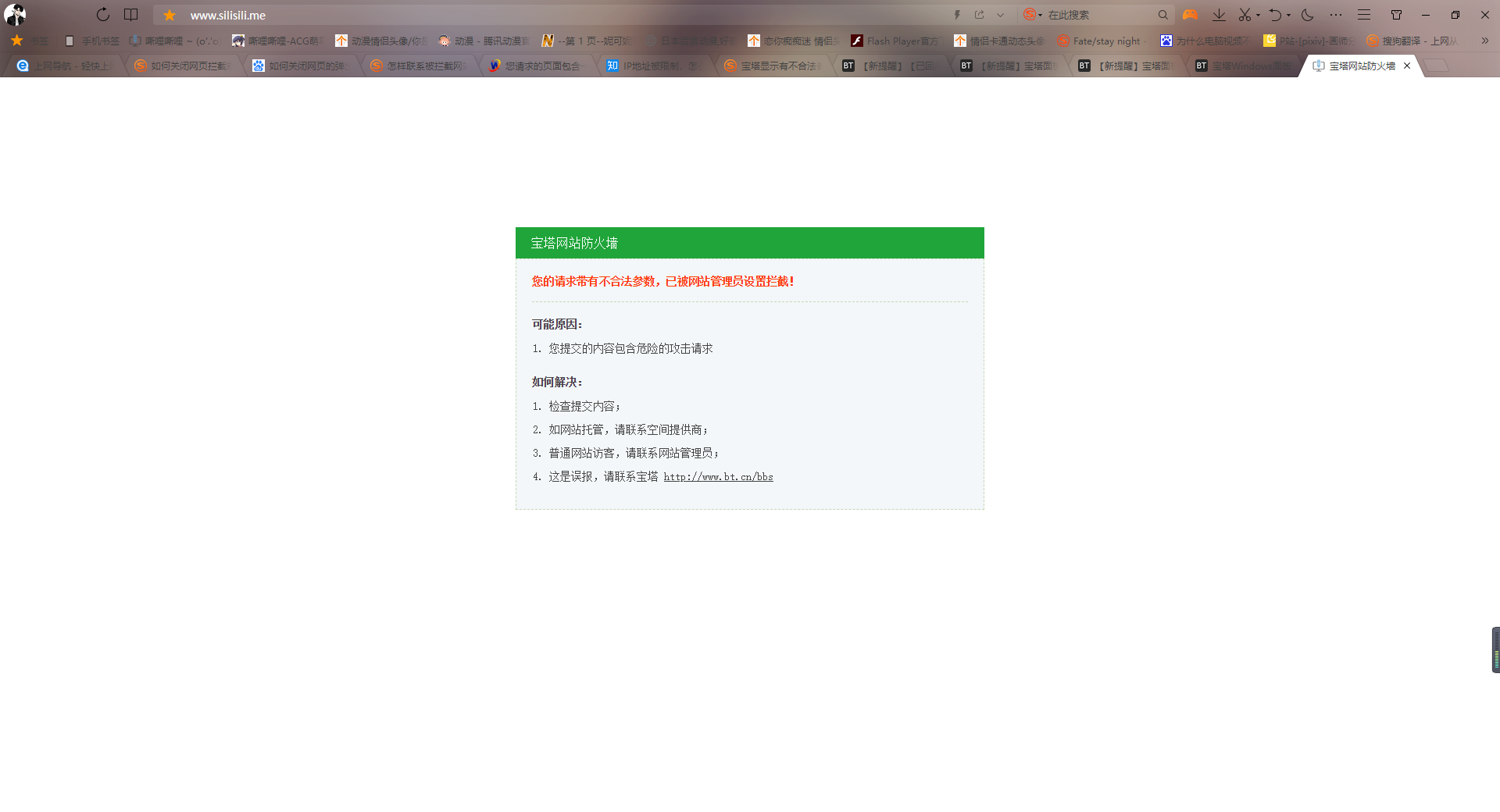Click the undo closed-tab icon

click(x=1275, y=15)
